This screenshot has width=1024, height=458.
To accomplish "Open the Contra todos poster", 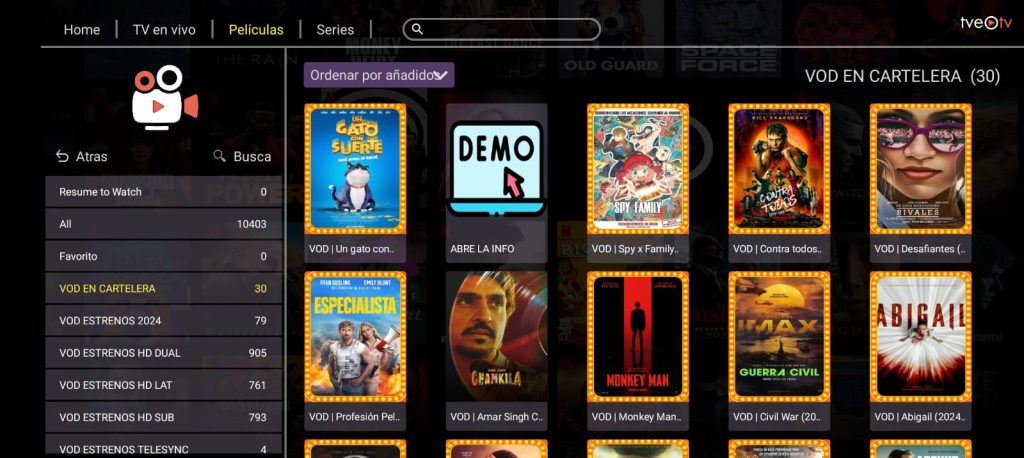I will tap(779, 169).
